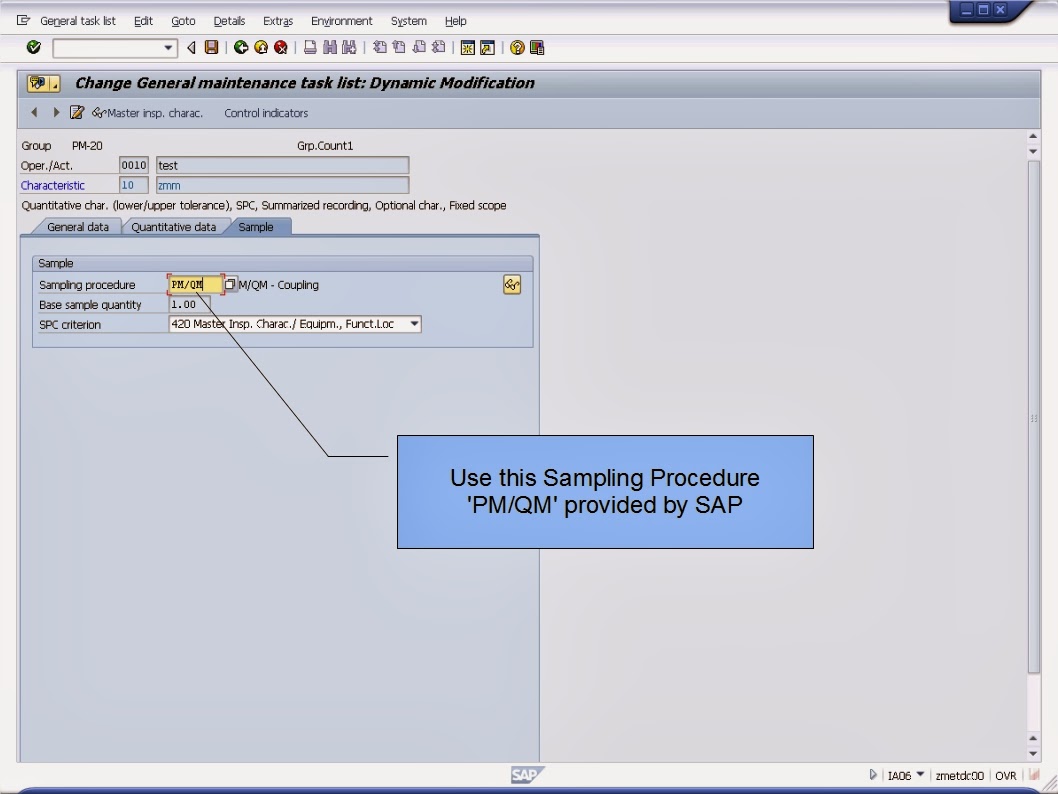Viewport: 1058px width, 794px height.
Task: Open the SPC criterion dropdown list
Action: pos(415,323)
